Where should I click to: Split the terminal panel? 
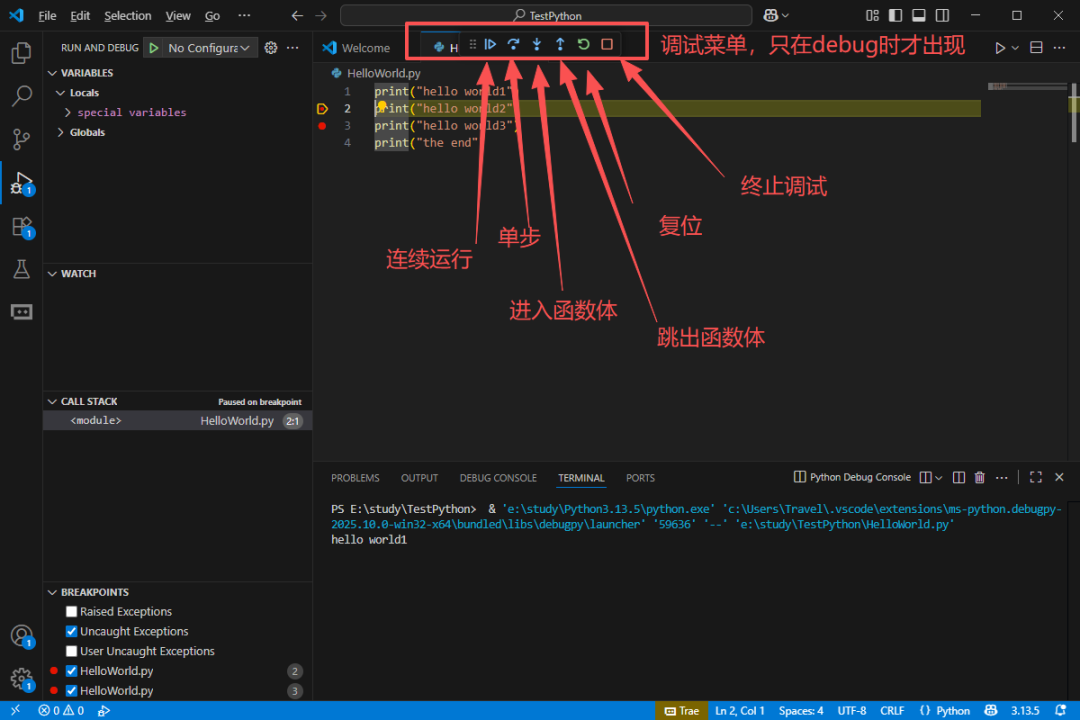[x=958, y=477]
